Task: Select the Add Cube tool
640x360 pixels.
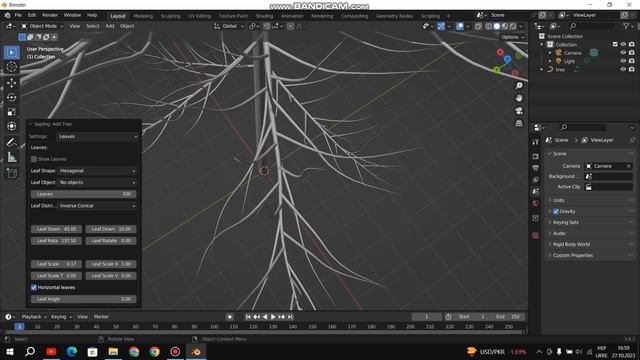Action: [x=11, y=173]
